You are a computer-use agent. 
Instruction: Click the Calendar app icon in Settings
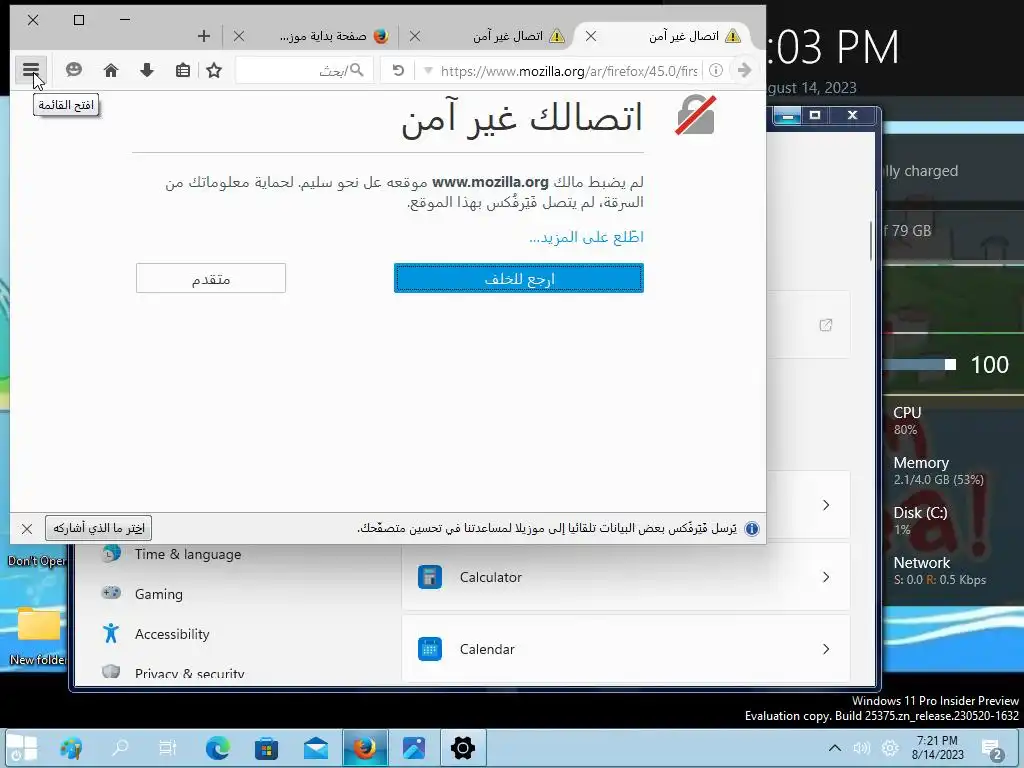point(430,648)
